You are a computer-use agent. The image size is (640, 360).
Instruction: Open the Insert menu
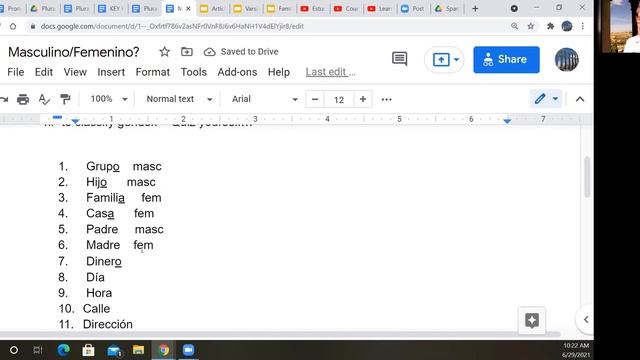tap(111, 72)
